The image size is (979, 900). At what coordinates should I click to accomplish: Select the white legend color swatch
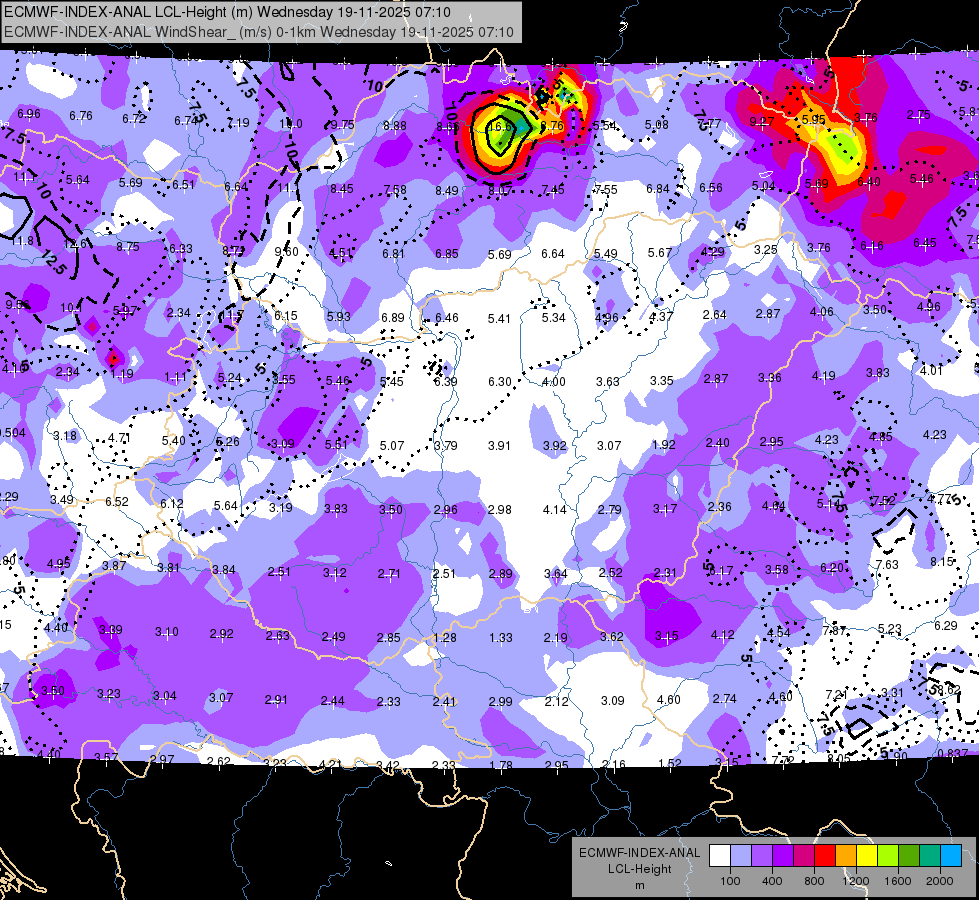[x=720, y=856]
